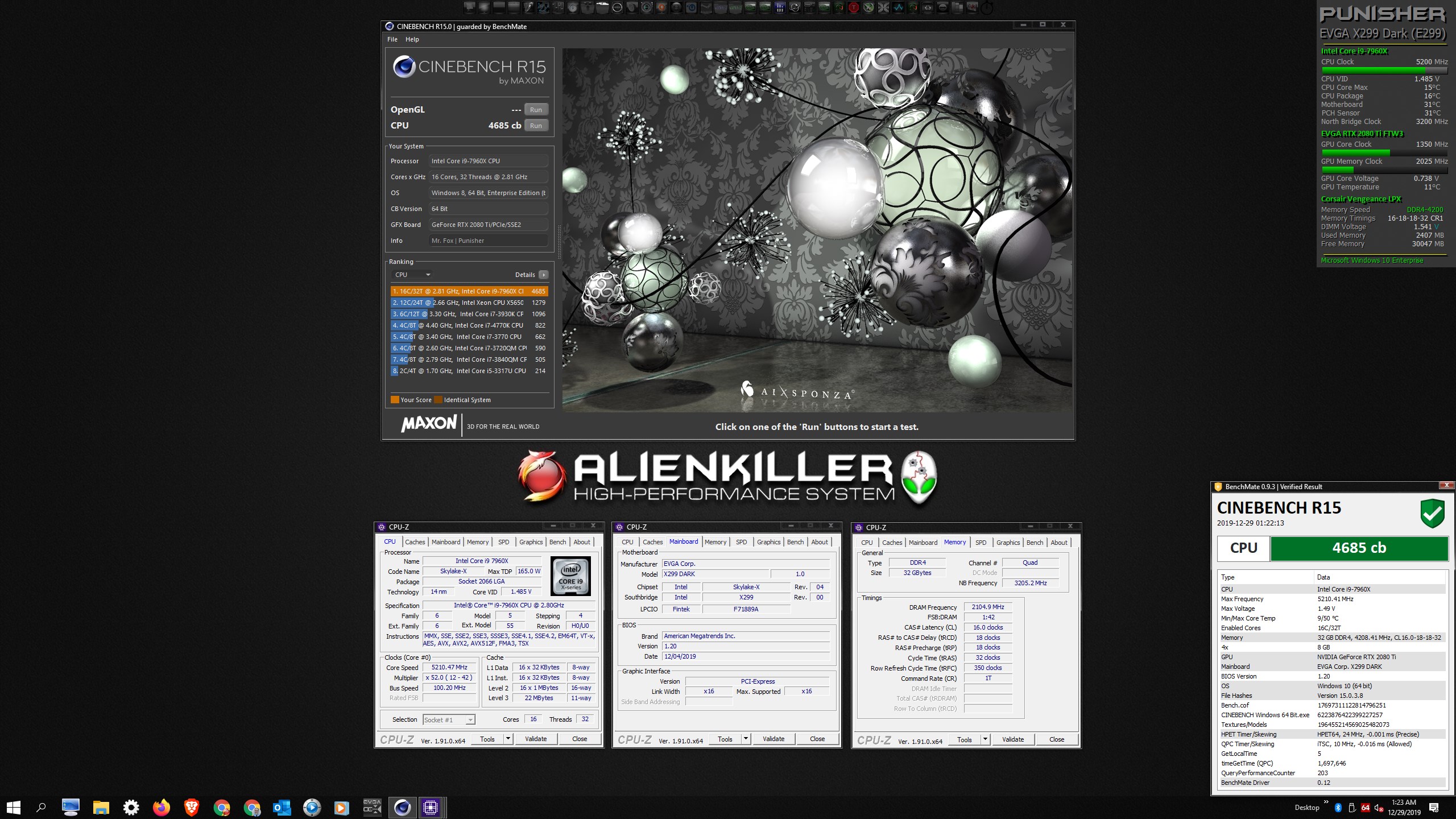Open the Socket #1 selection dropdown
Image resolution: width=1456 pixels, height=819 pixels.
pos(449,720)
